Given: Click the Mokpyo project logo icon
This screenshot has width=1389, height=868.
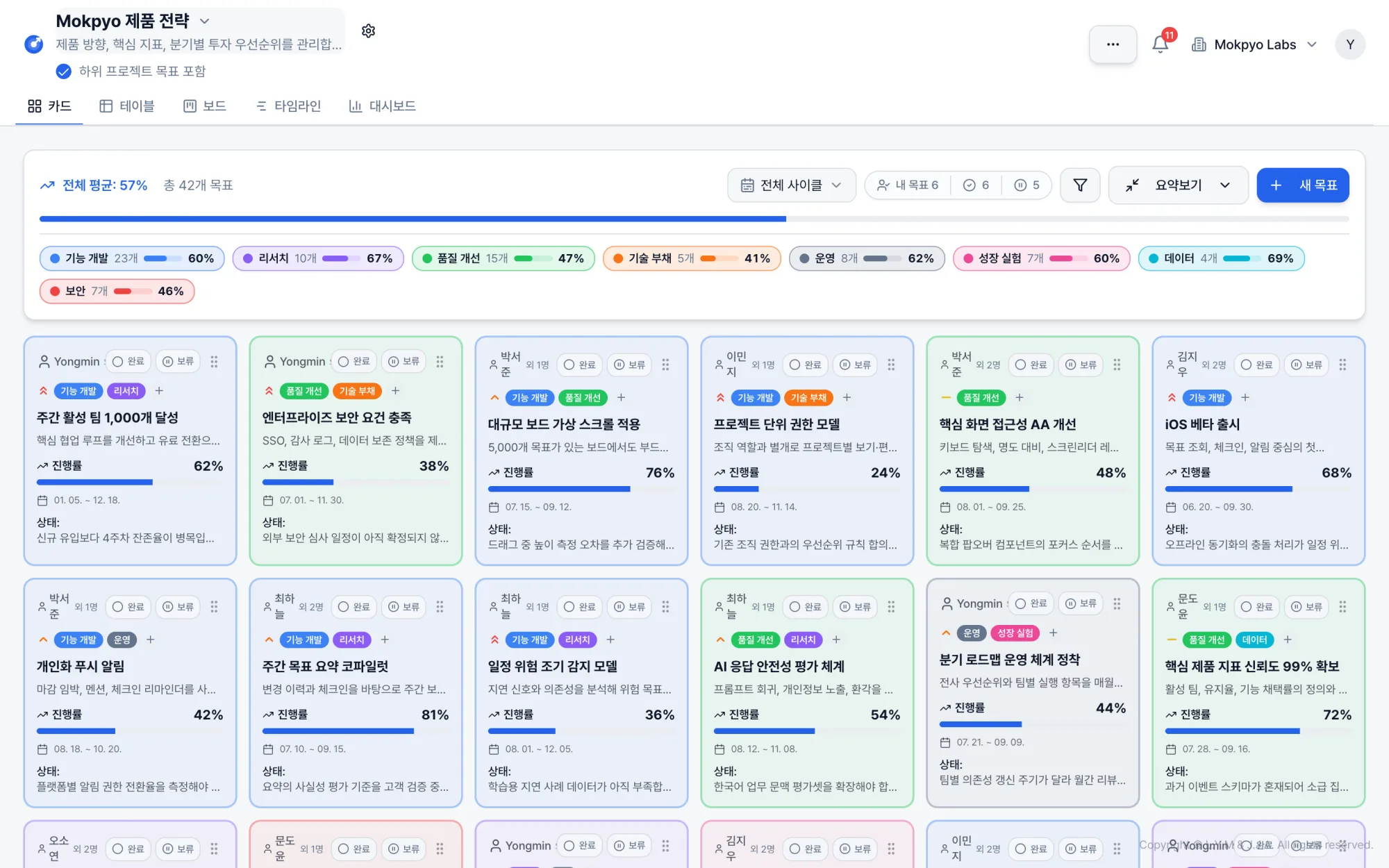Looking at the screenshot, I should point(33,44).
